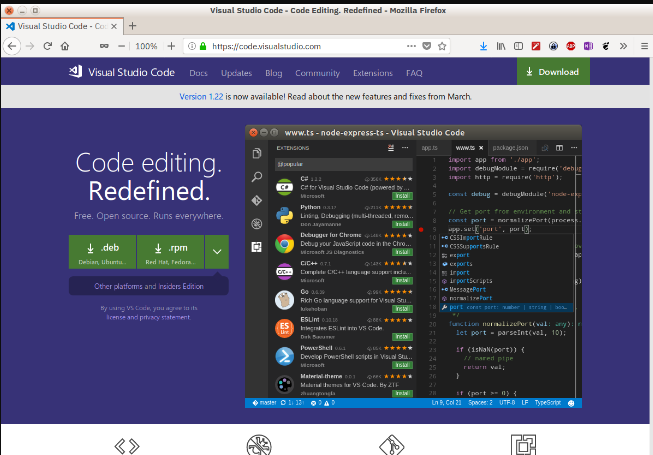Click the glasses icon in Firefox toolbar
The width and height of the screenshot is (653, 455).
(104, 46)
